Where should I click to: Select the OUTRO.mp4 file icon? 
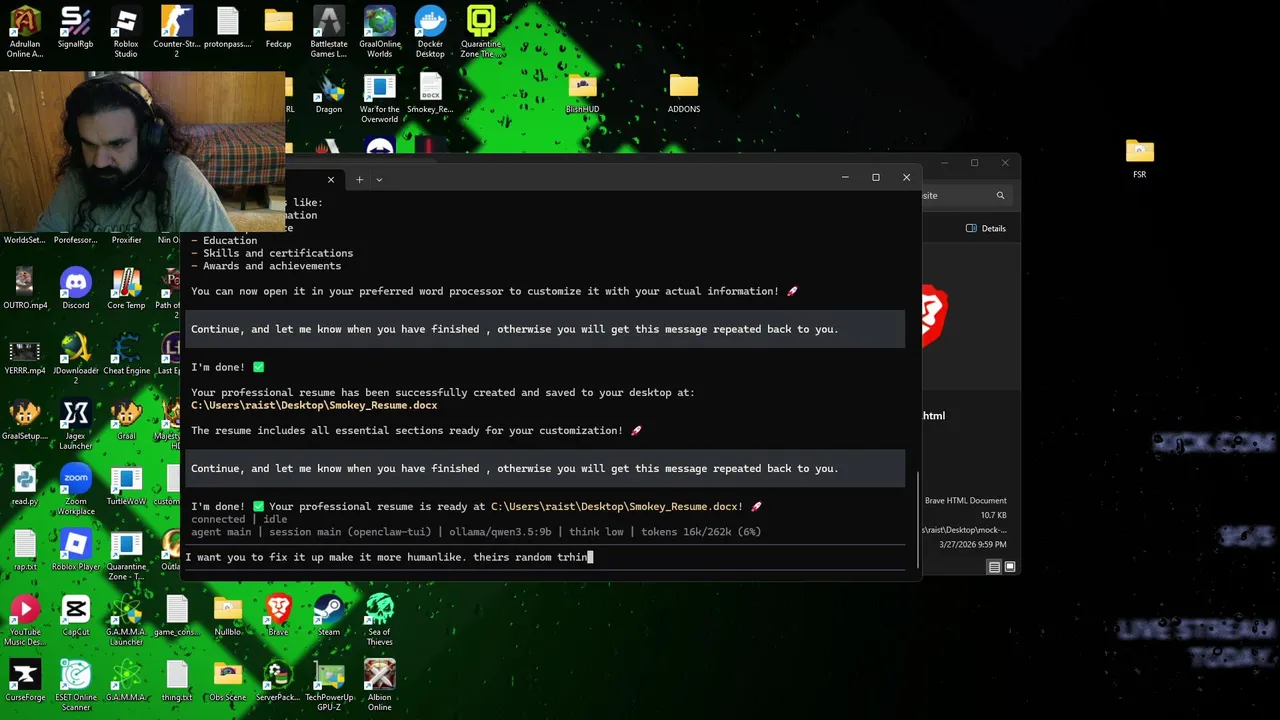click(25, 289)
